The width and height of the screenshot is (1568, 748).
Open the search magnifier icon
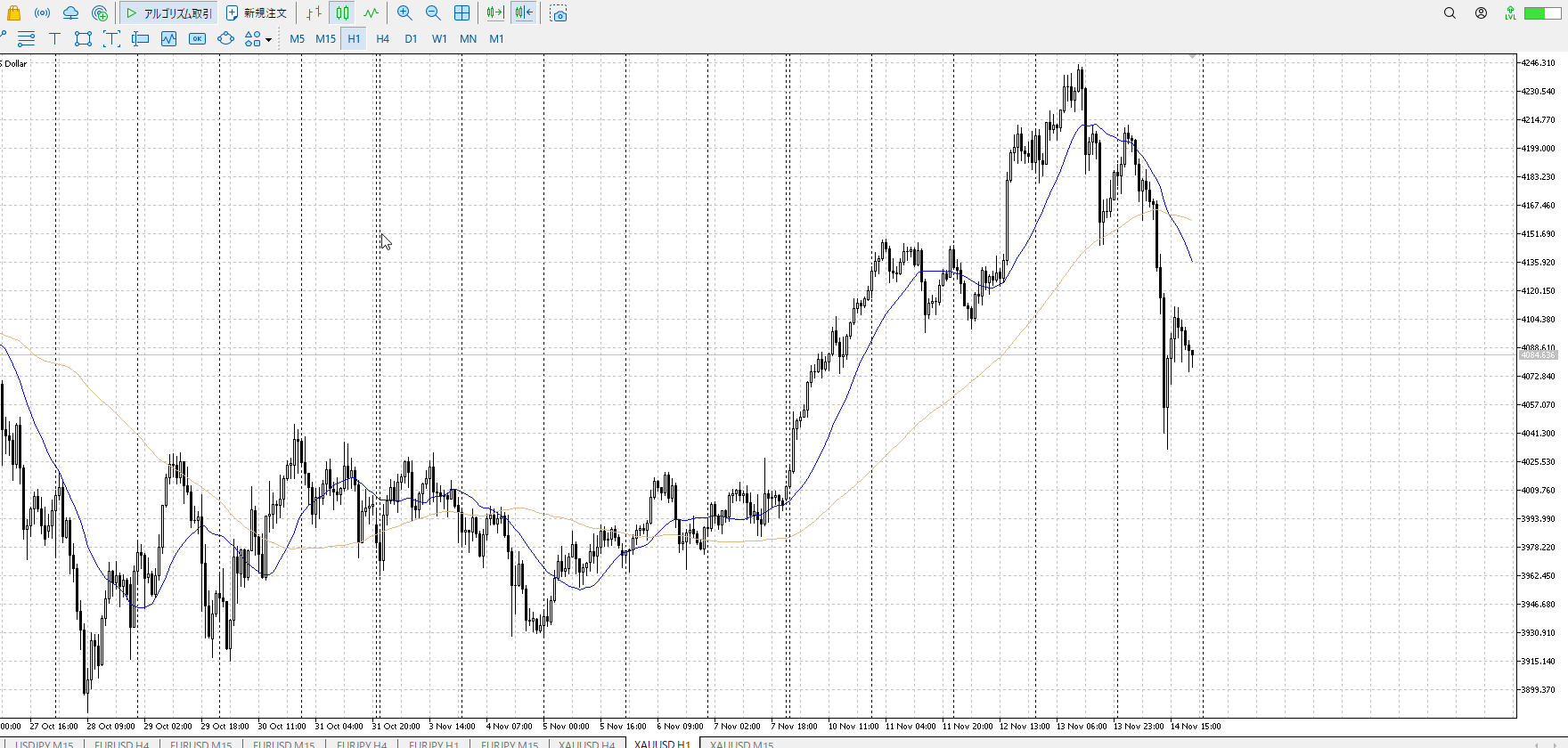pos(1450,13)
